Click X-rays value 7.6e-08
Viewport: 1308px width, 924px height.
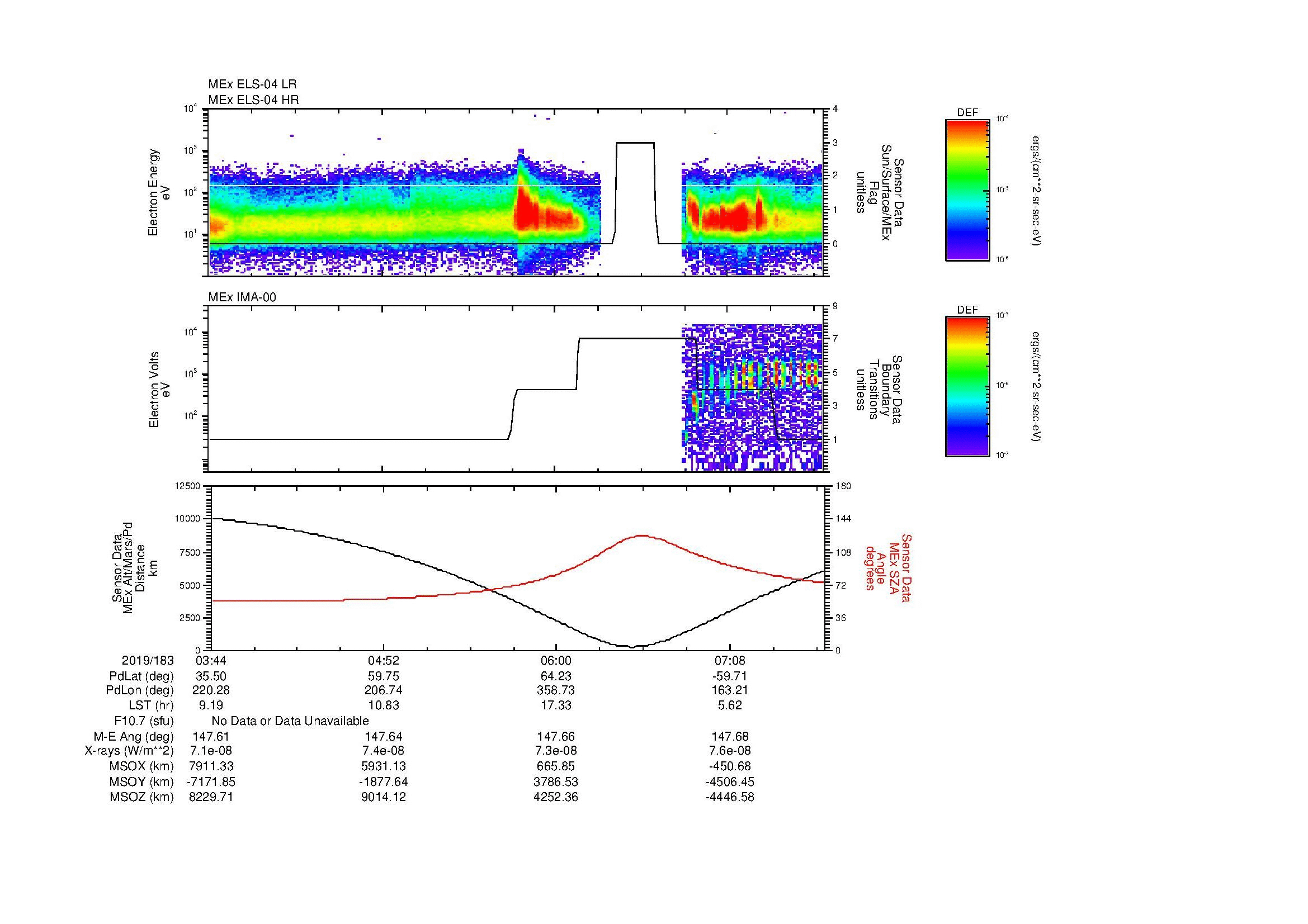click(x=730, y=751)
